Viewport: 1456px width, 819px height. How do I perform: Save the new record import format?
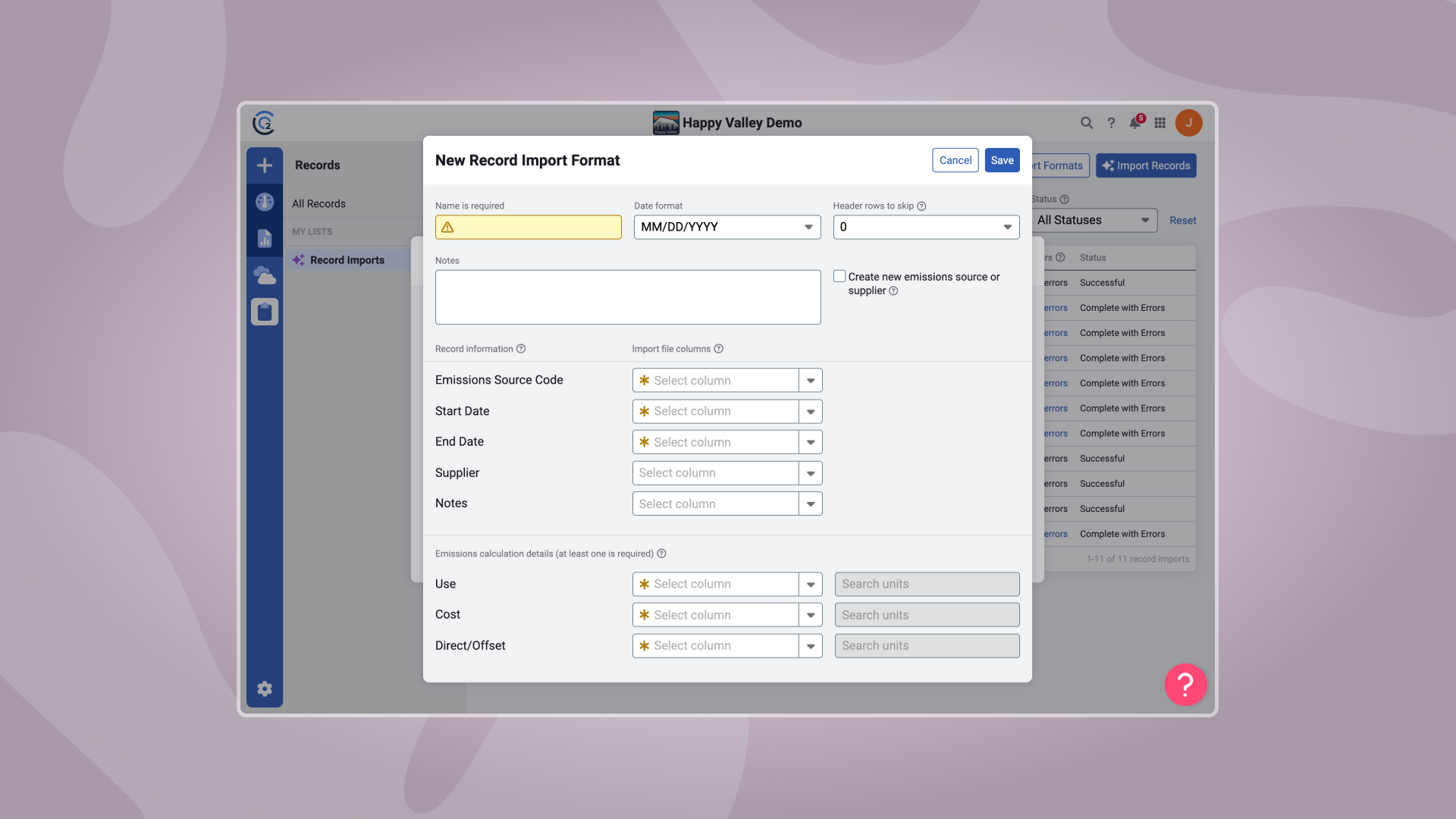tap(1002, 160)
